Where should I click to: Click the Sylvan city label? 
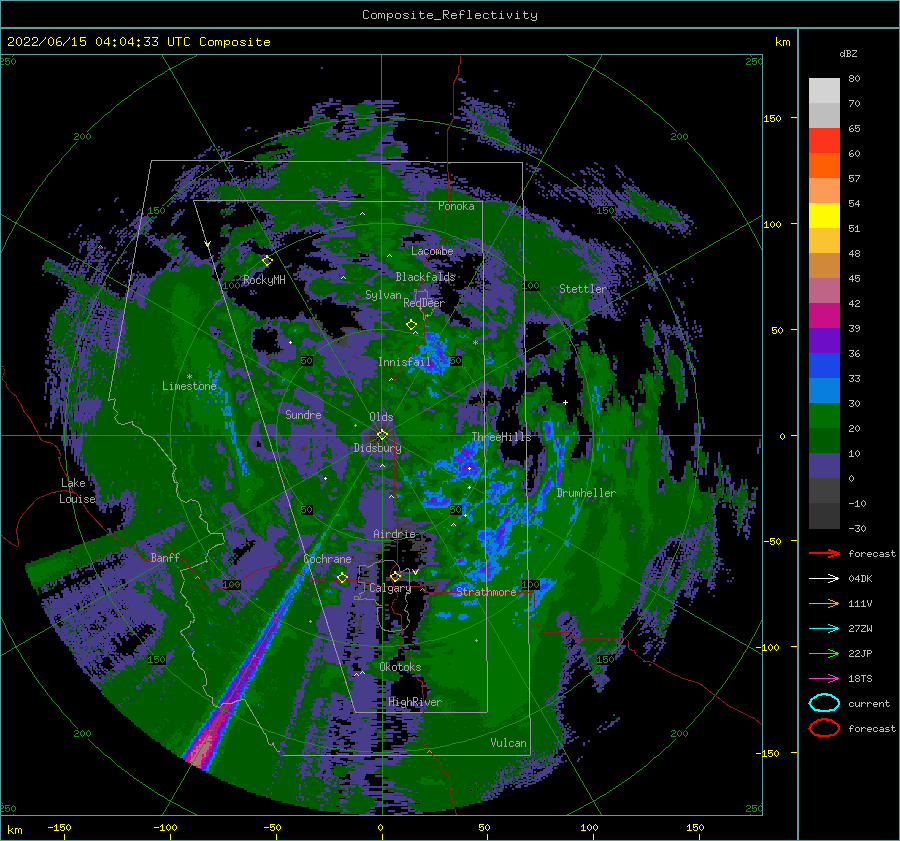(383, 295)
